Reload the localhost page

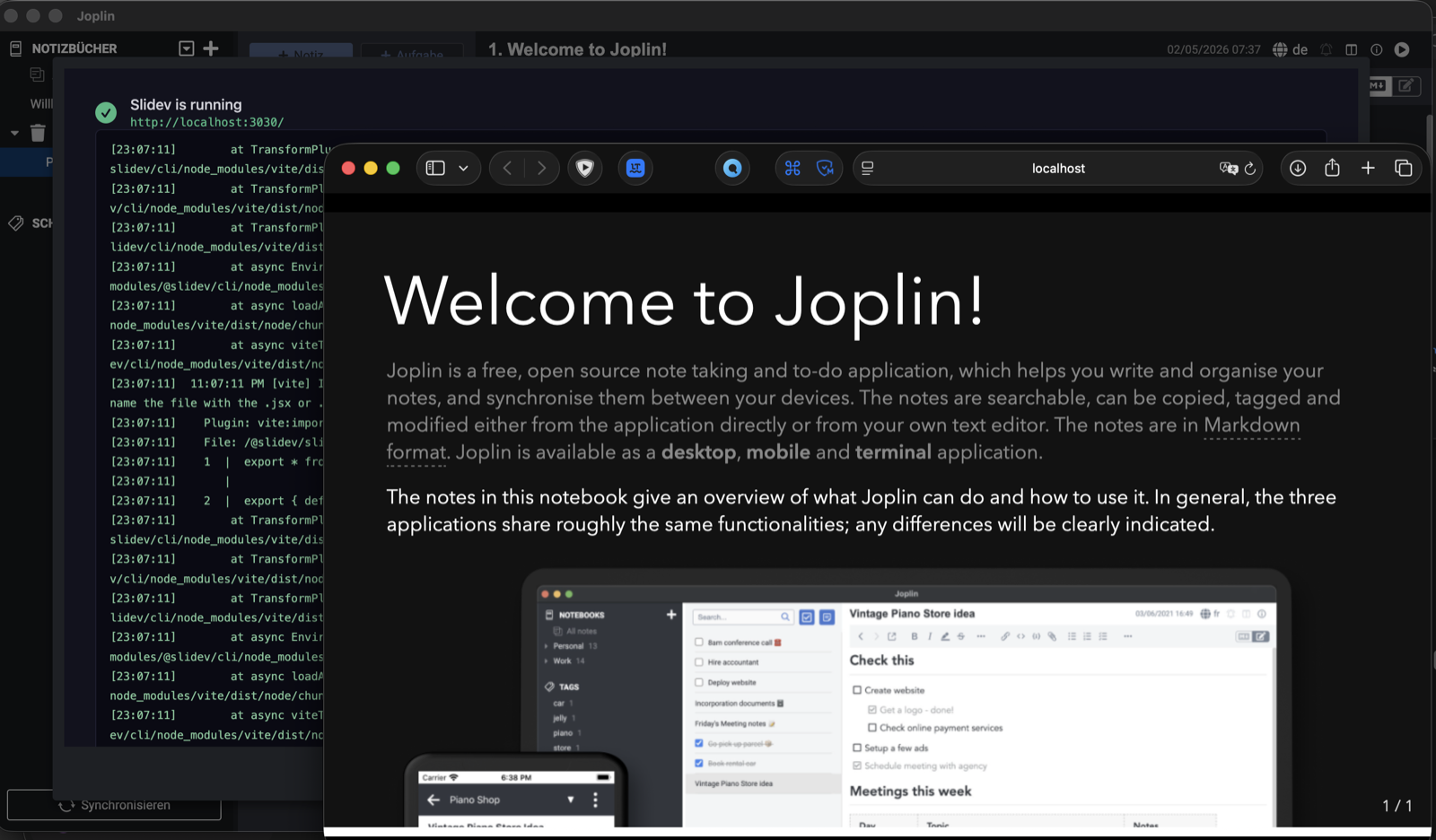pos(1250,168)
